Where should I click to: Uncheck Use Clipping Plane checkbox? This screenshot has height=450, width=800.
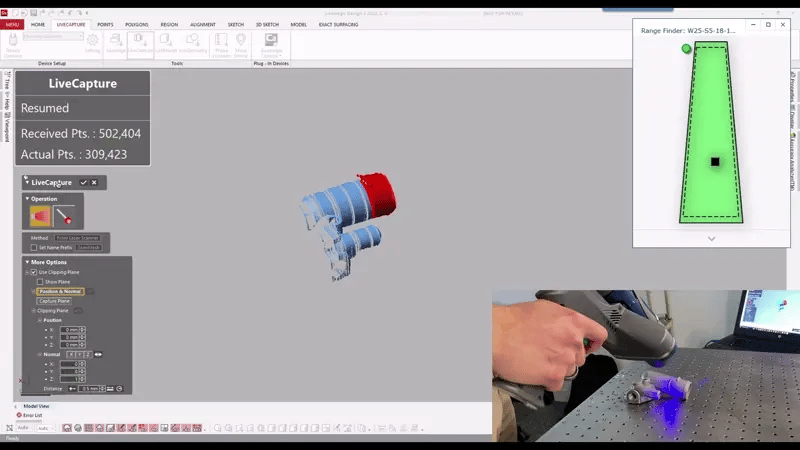pos(34,272)
